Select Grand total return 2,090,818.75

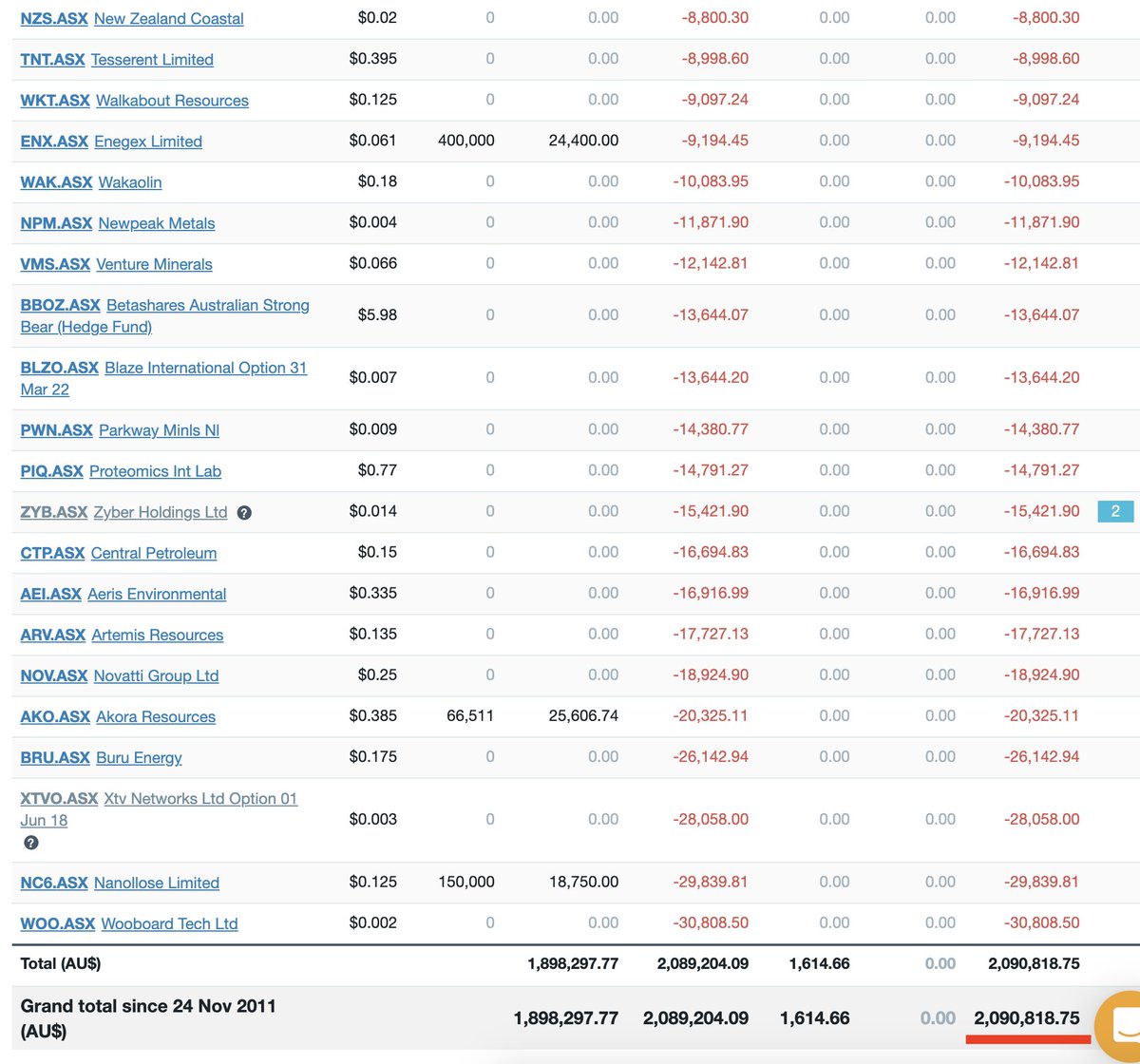(x=1027, y=1017)
